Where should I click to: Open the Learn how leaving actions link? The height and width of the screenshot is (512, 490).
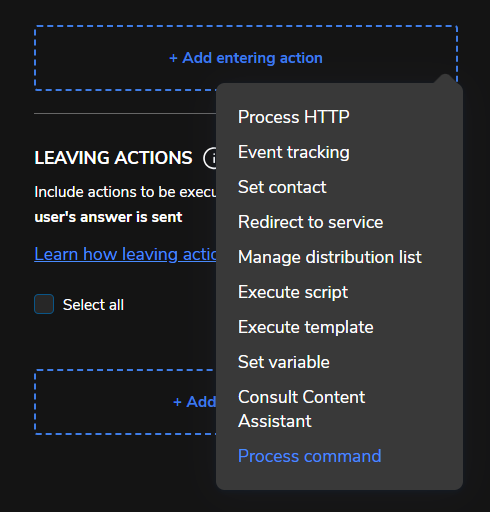tap(126, 254)
